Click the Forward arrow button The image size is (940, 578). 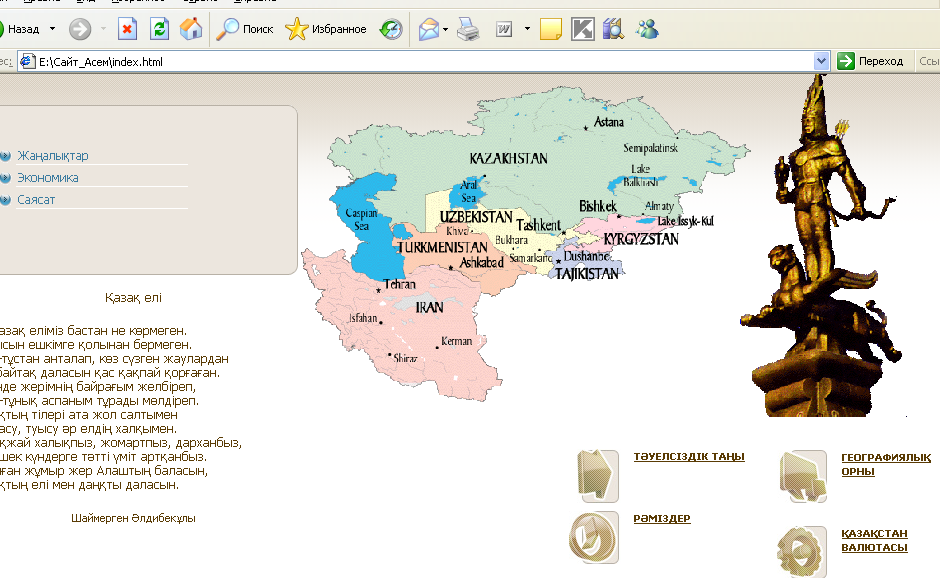point(80,29)
